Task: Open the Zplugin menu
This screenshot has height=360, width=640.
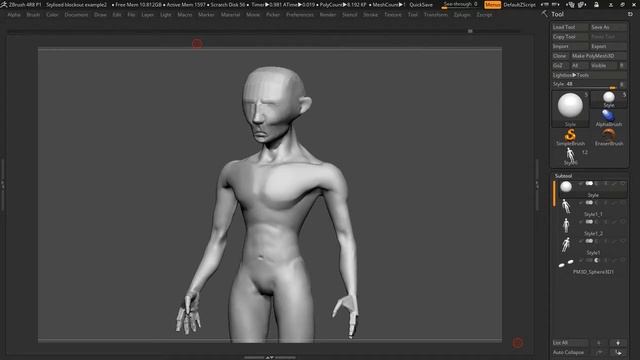Action: pos(462,15)
